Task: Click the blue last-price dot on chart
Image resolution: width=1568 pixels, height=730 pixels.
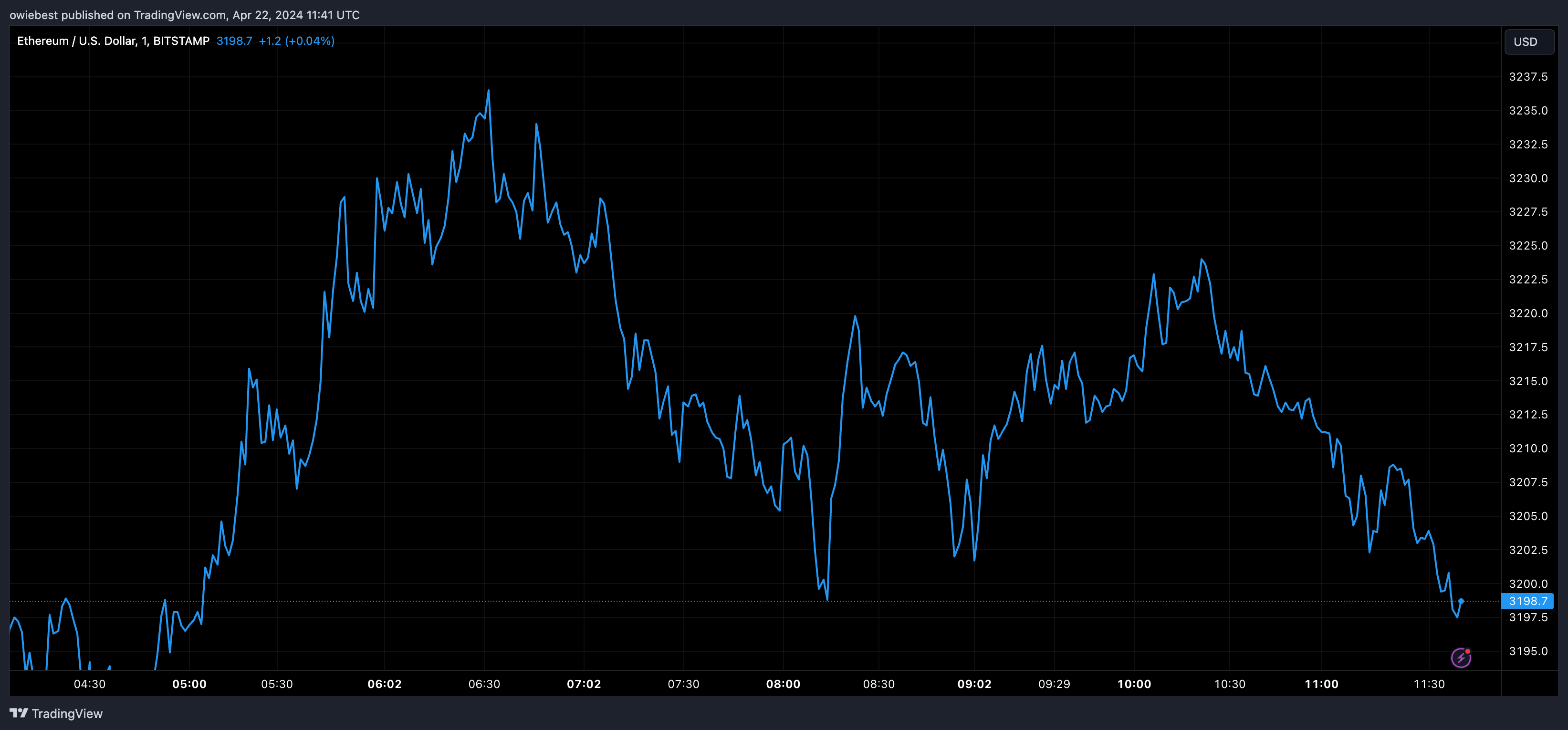Action: (x=1461, y=601)
